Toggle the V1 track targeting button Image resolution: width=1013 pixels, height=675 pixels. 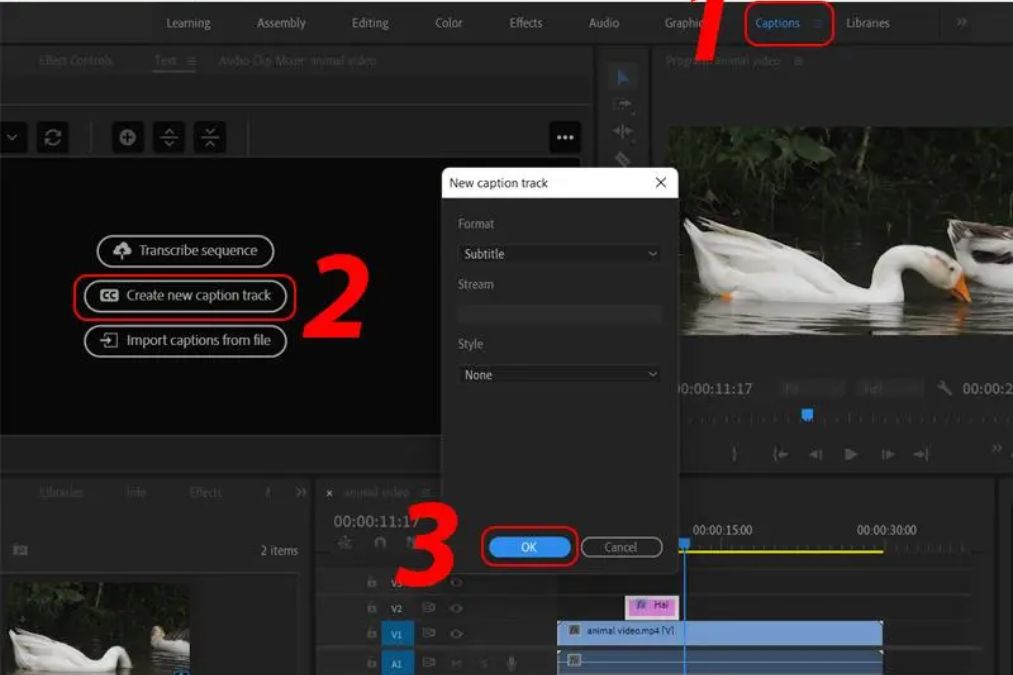[397, 633]
